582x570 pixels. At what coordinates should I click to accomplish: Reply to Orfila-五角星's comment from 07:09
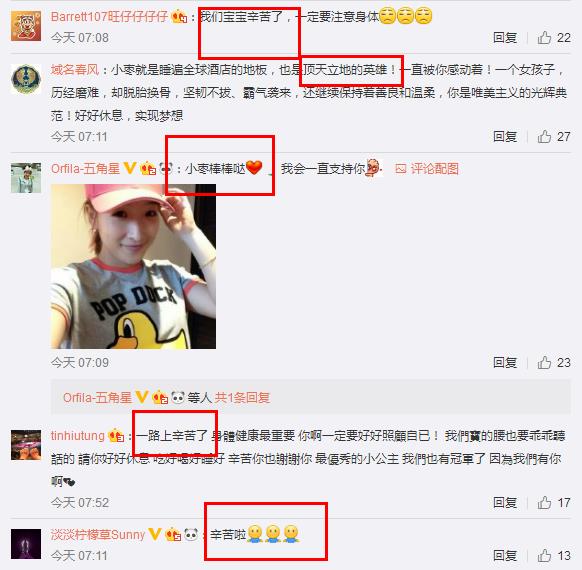coord(505,363)
